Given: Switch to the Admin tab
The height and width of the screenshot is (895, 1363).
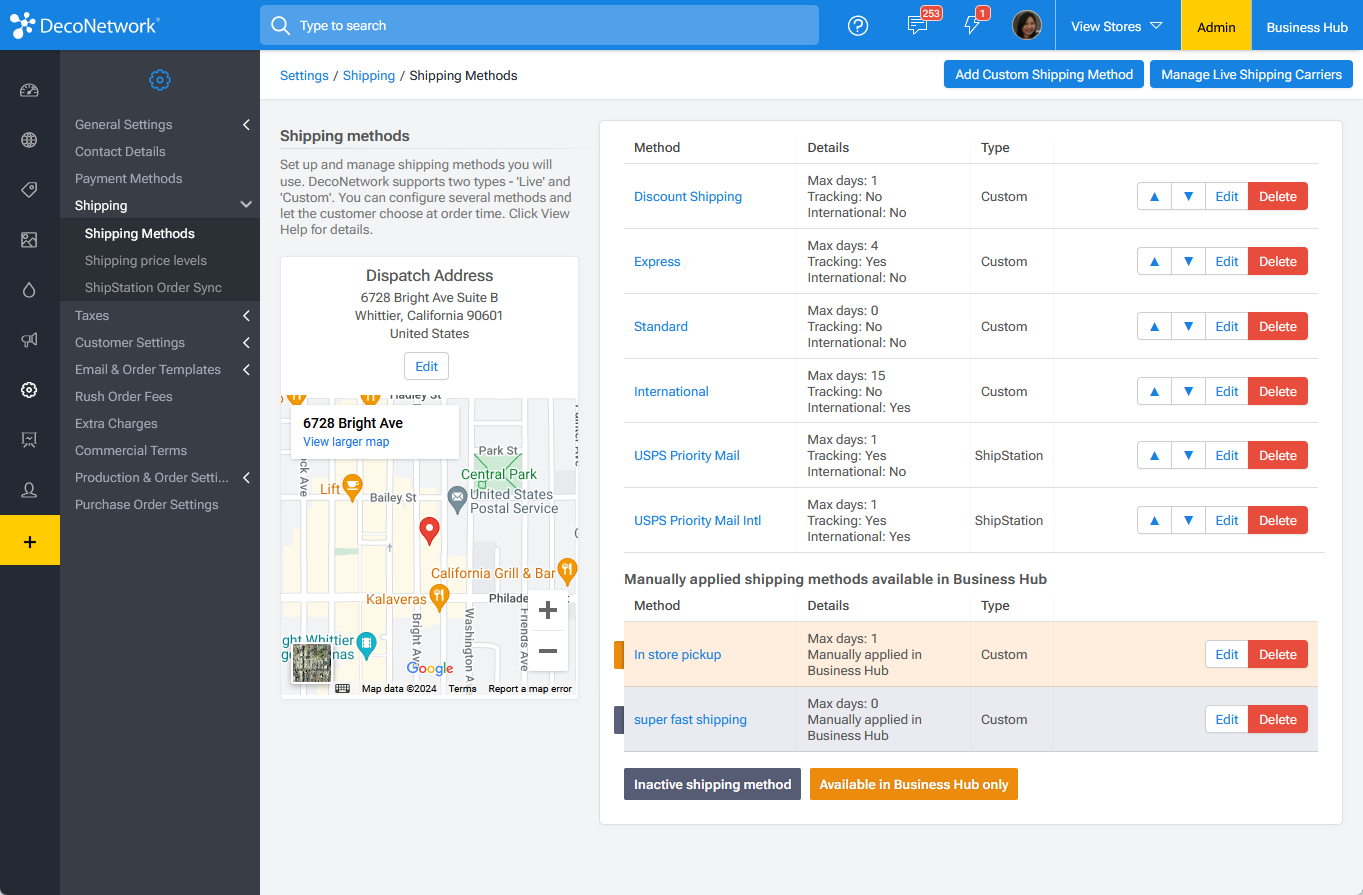Looking at the screenshot, I should [x=1216, y=26].
